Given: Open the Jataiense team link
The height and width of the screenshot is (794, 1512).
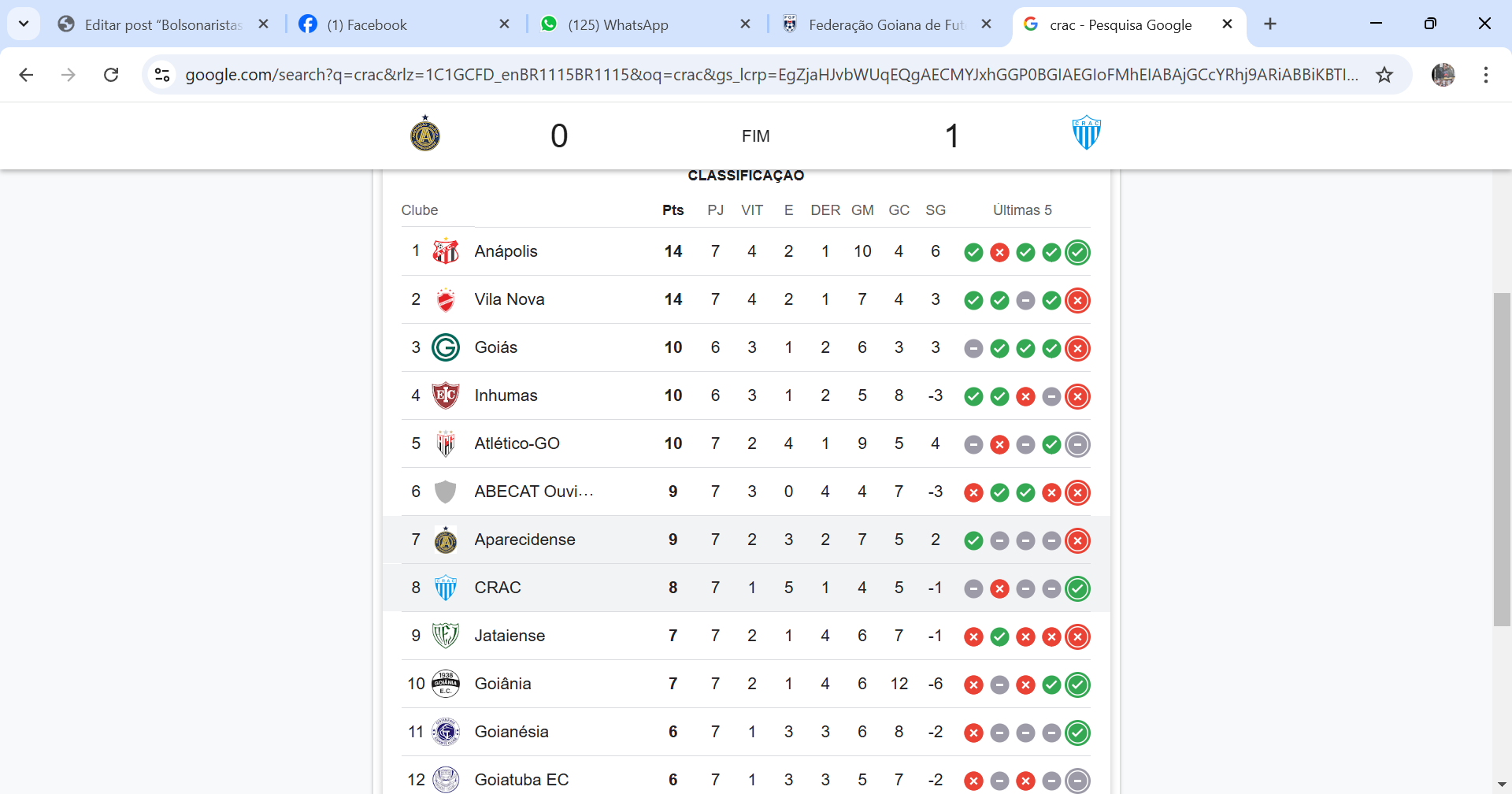Looking at the screenshot, I should [510, 636].
